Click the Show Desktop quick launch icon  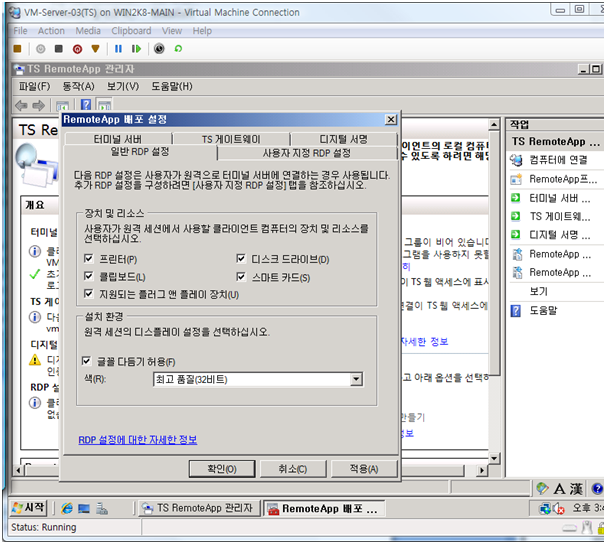(84, 508)
